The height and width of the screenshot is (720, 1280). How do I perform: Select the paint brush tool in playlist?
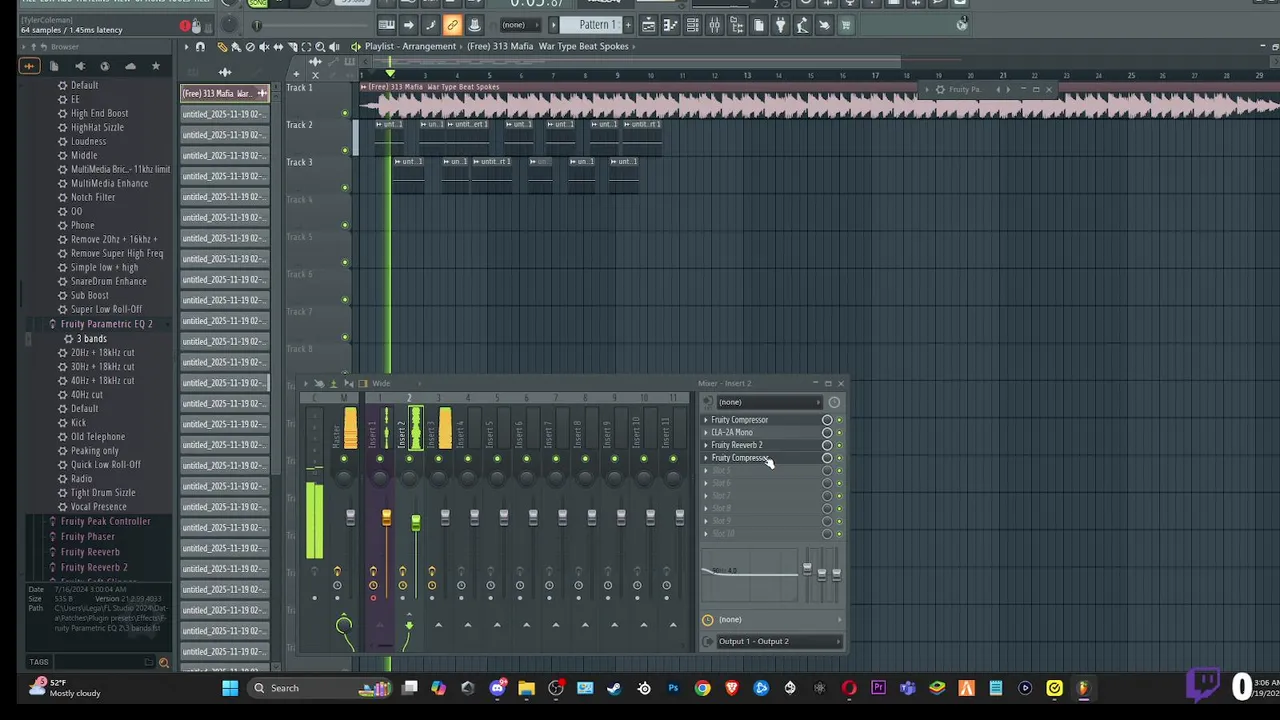point(236,47)
